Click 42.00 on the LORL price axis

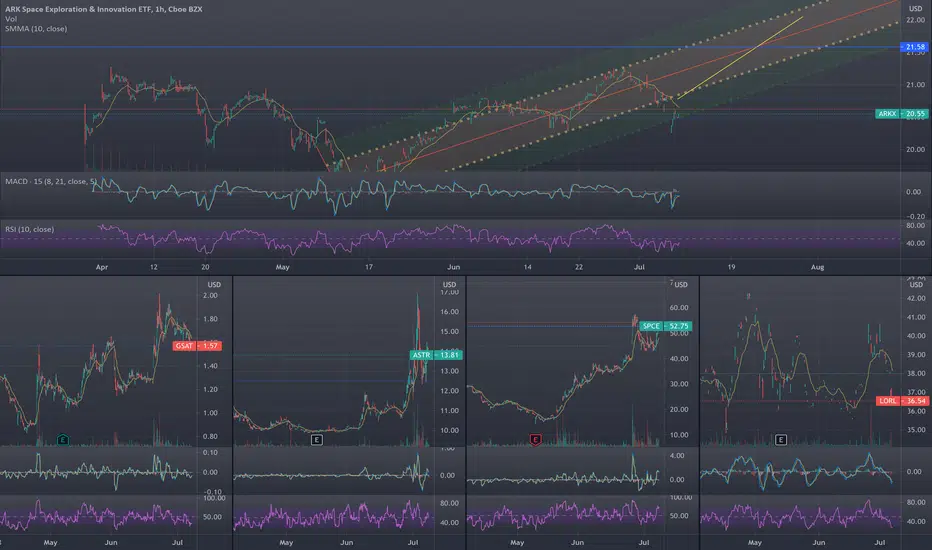click(x=916, y=298)
